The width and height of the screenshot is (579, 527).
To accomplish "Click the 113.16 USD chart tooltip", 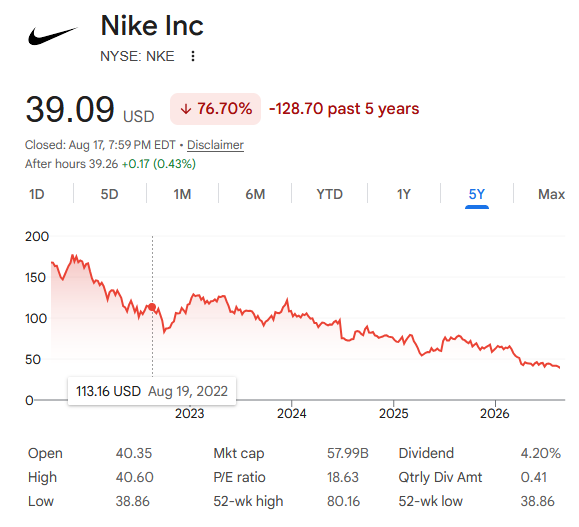I will [152, 391].
